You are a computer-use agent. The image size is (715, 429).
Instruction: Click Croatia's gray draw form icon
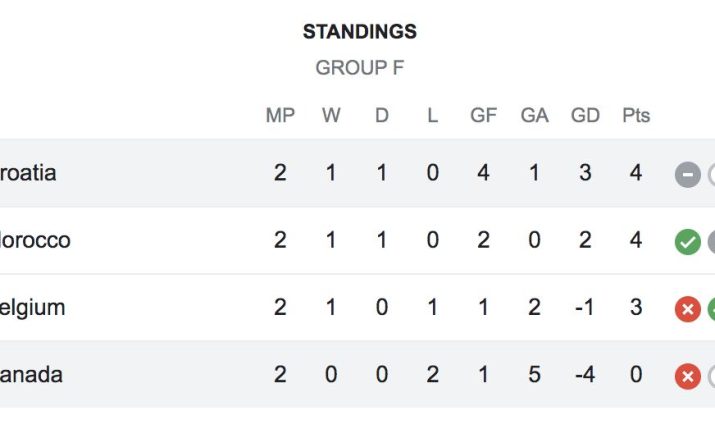pos(687,175)
